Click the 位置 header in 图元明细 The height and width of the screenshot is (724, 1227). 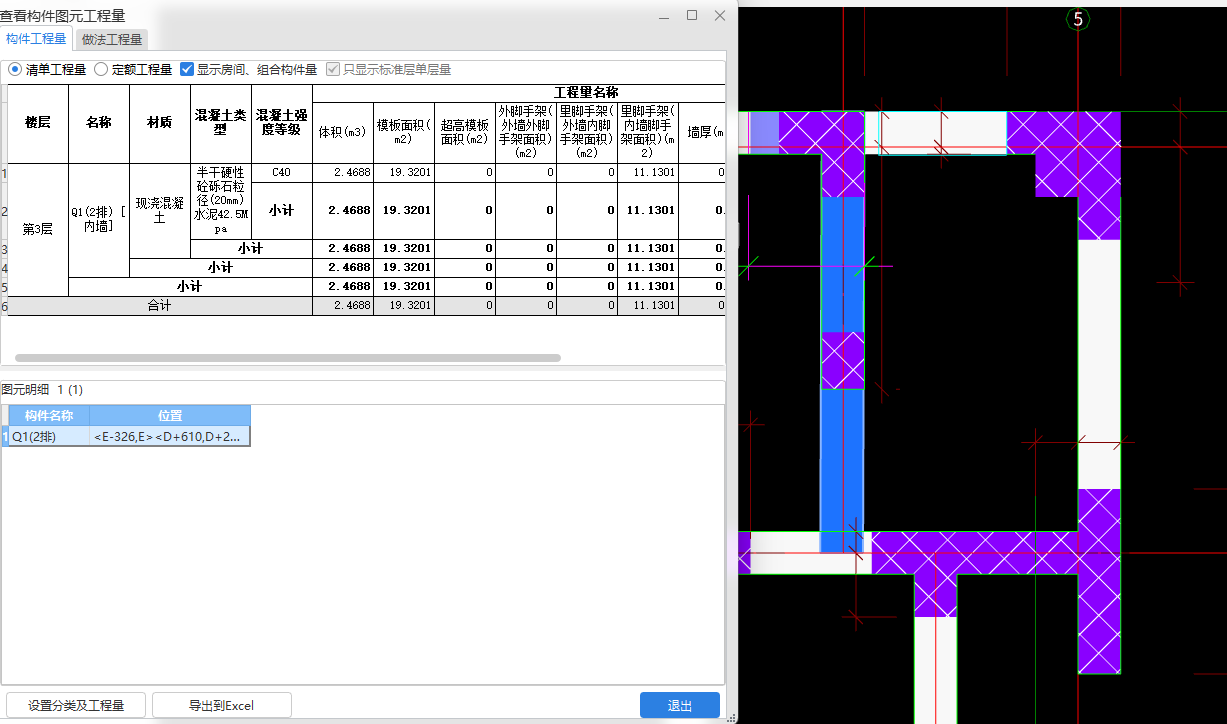pos(170,415)
